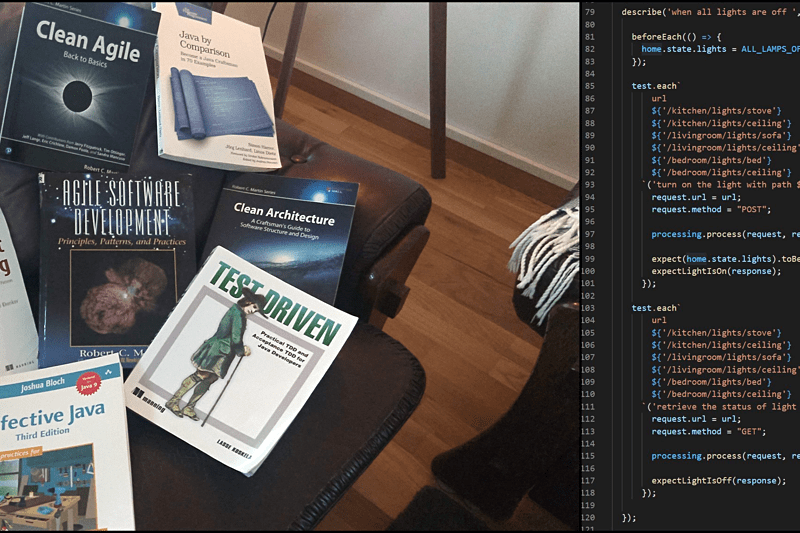Viewport: 800px width, 533px height.
Task: Click the request.method = "POST"; line
Action: click(711, 209)
